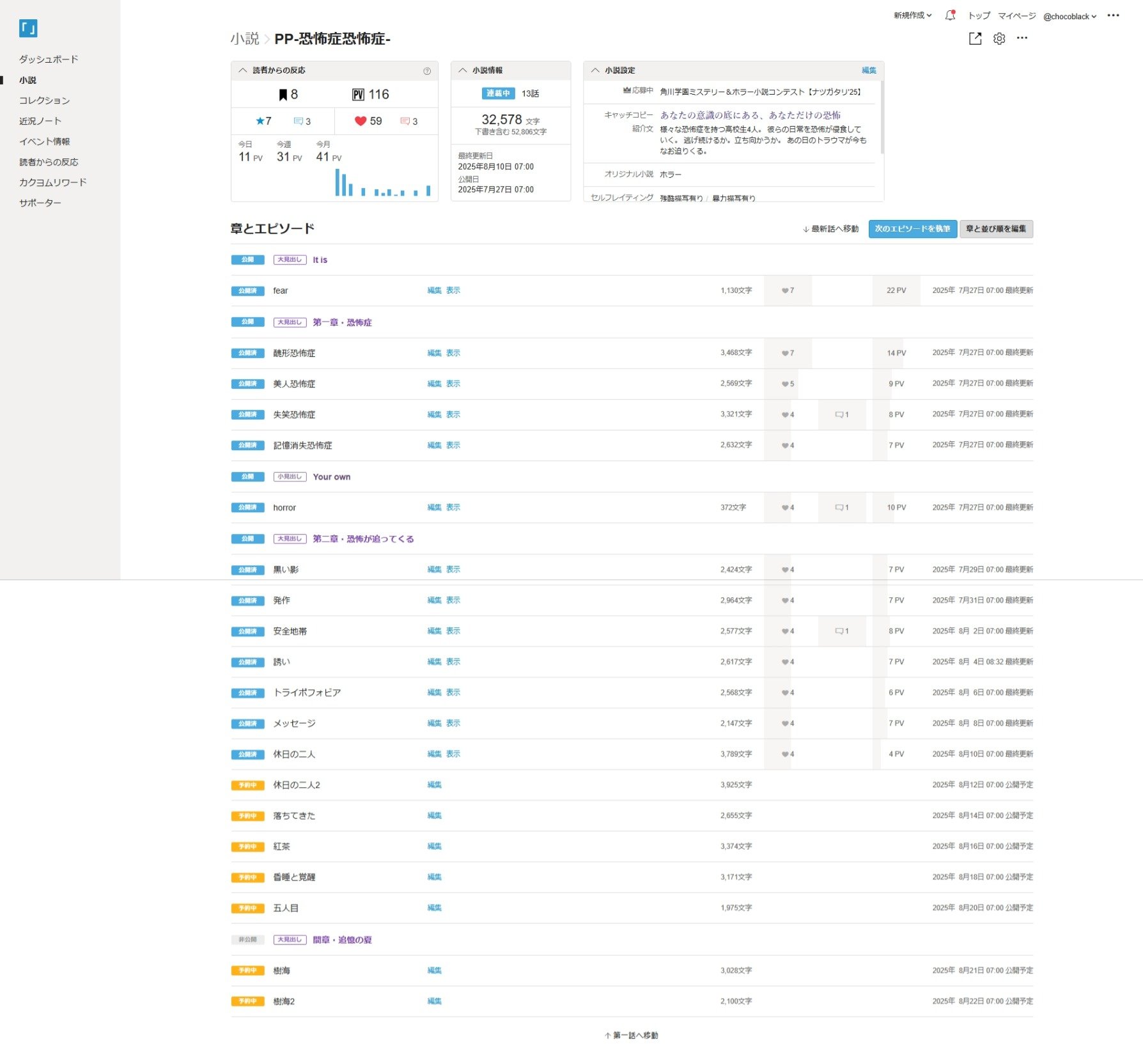Collapse the 小説情報 panel

[x=463, y=70]
